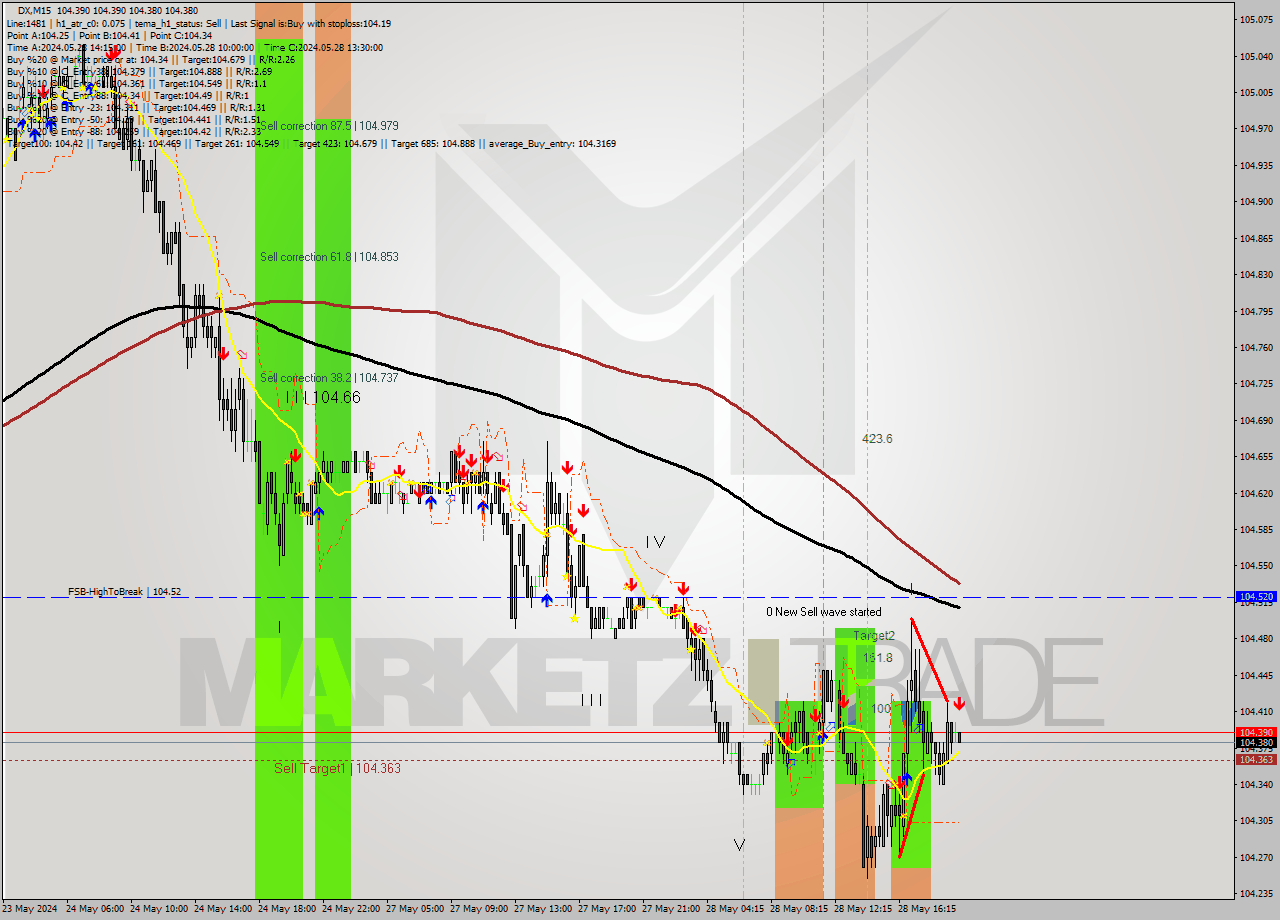Click the red 104.363 target price tag
The width and height of the screenshot is (1280, 920).
(x=1256, y=760)
